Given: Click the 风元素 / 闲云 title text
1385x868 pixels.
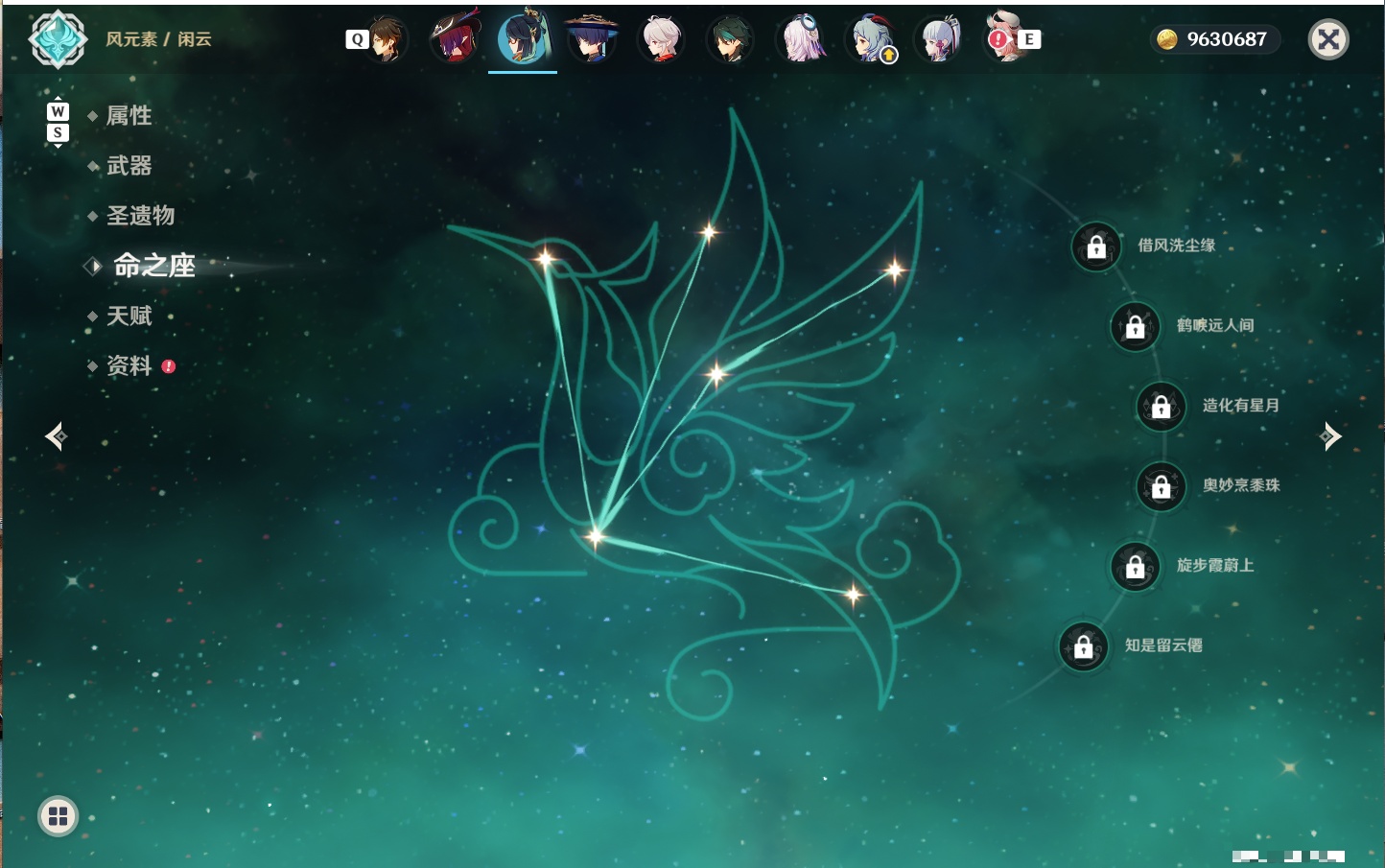Looking at the screenshot, I should click(158, 39).
